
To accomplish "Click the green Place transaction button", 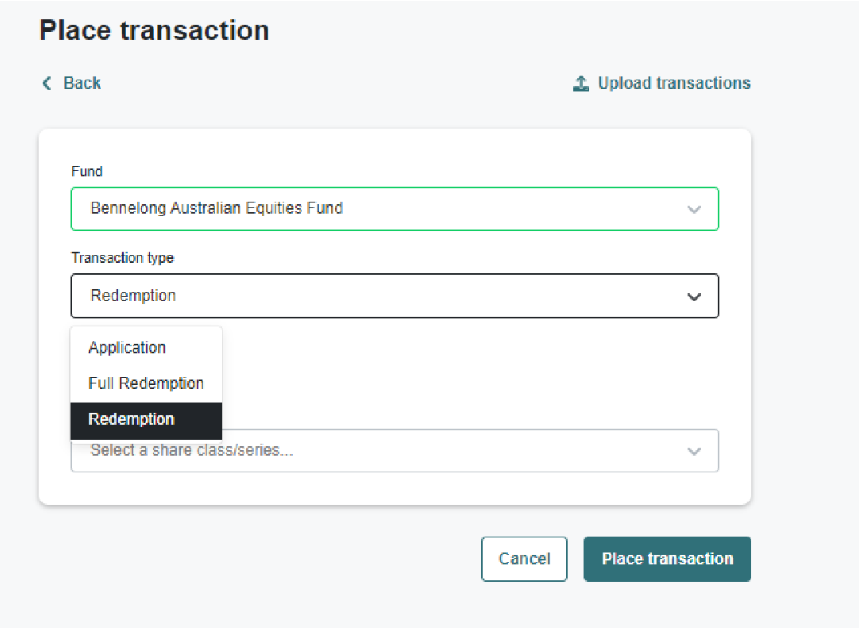I will click(667, 559).
